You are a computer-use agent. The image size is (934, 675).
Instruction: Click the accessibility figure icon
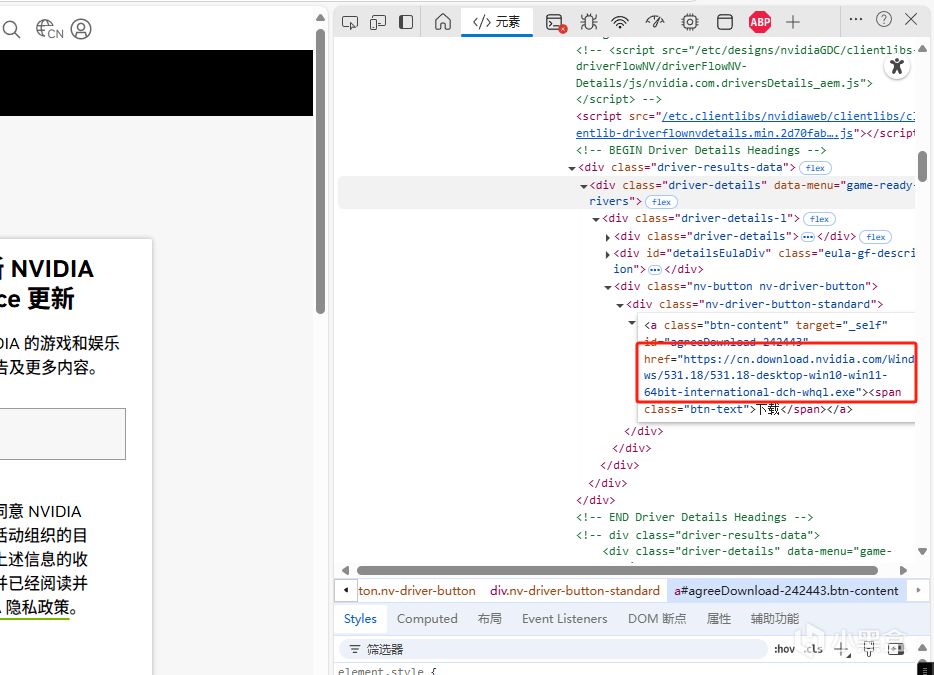click(x=897, y=66)
